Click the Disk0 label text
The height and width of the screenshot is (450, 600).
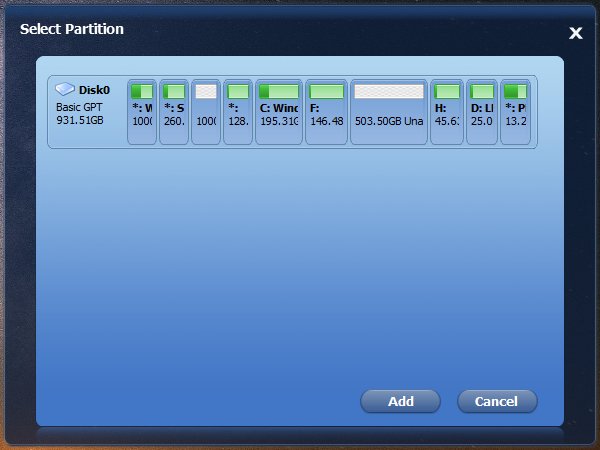click(x=94, y=90)
